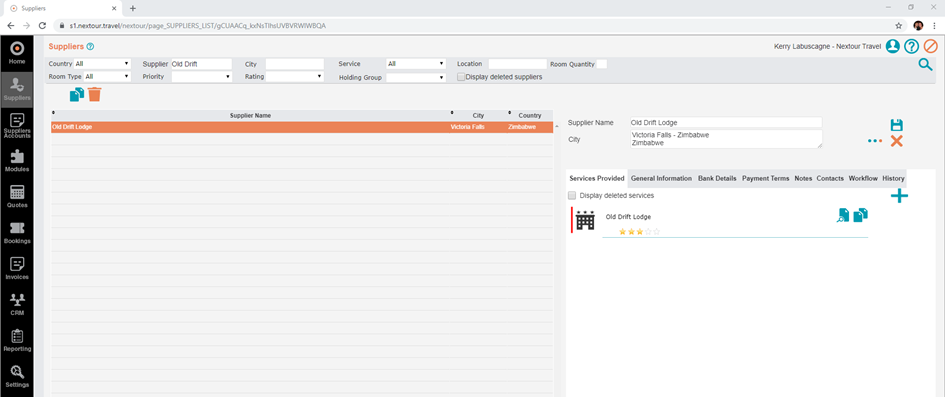Open the Quotes section
The height and width of the screenshot is (397, 945).
[x=17, y=196]
